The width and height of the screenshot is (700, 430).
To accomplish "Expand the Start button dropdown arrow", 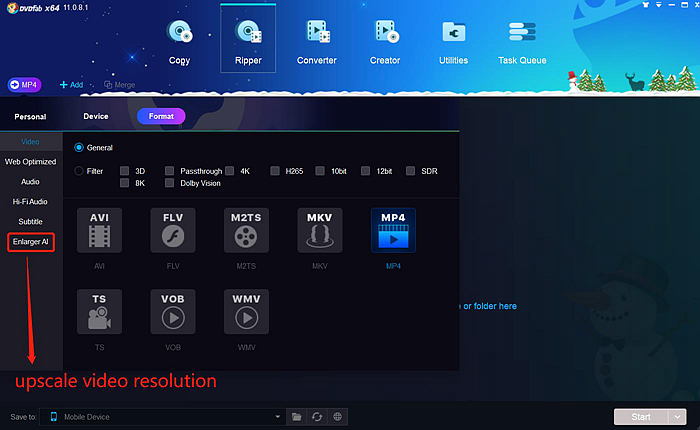I will point(677,417).
